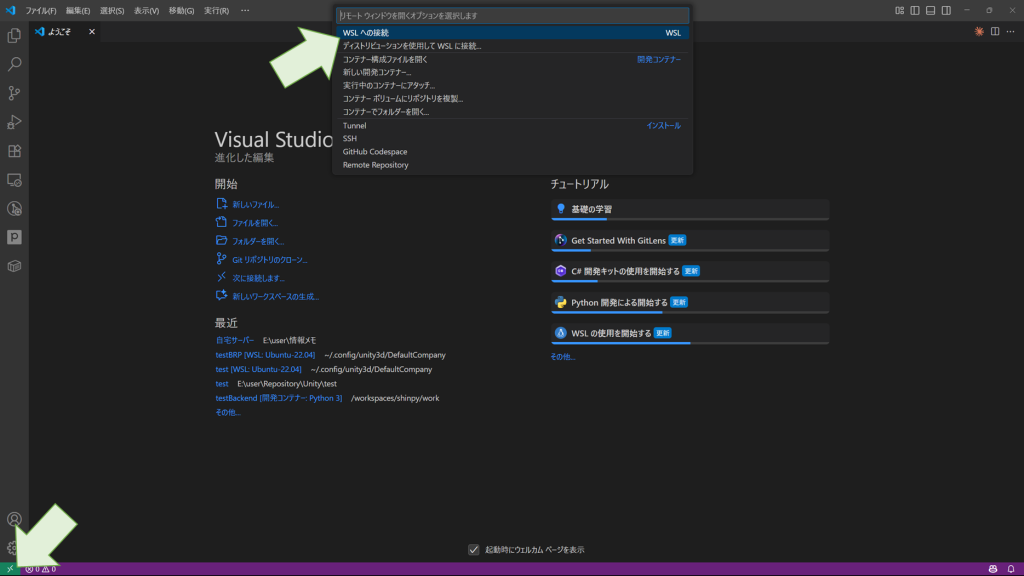Open the Search view in activity bar
Screen dimensions: 1024x576
14,64
